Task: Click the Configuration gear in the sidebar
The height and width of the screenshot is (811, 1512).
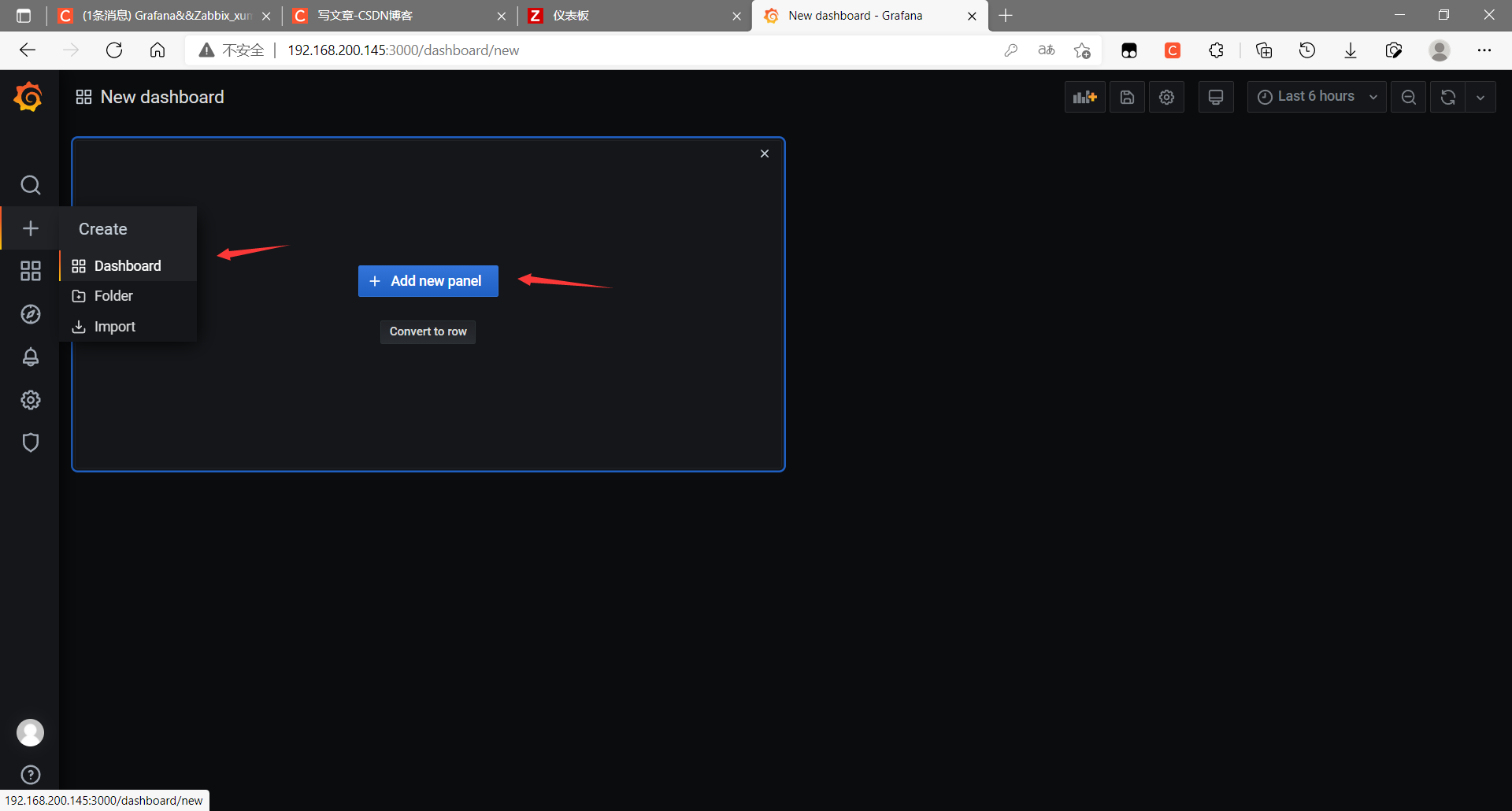Action: click(x=30, y=399)
